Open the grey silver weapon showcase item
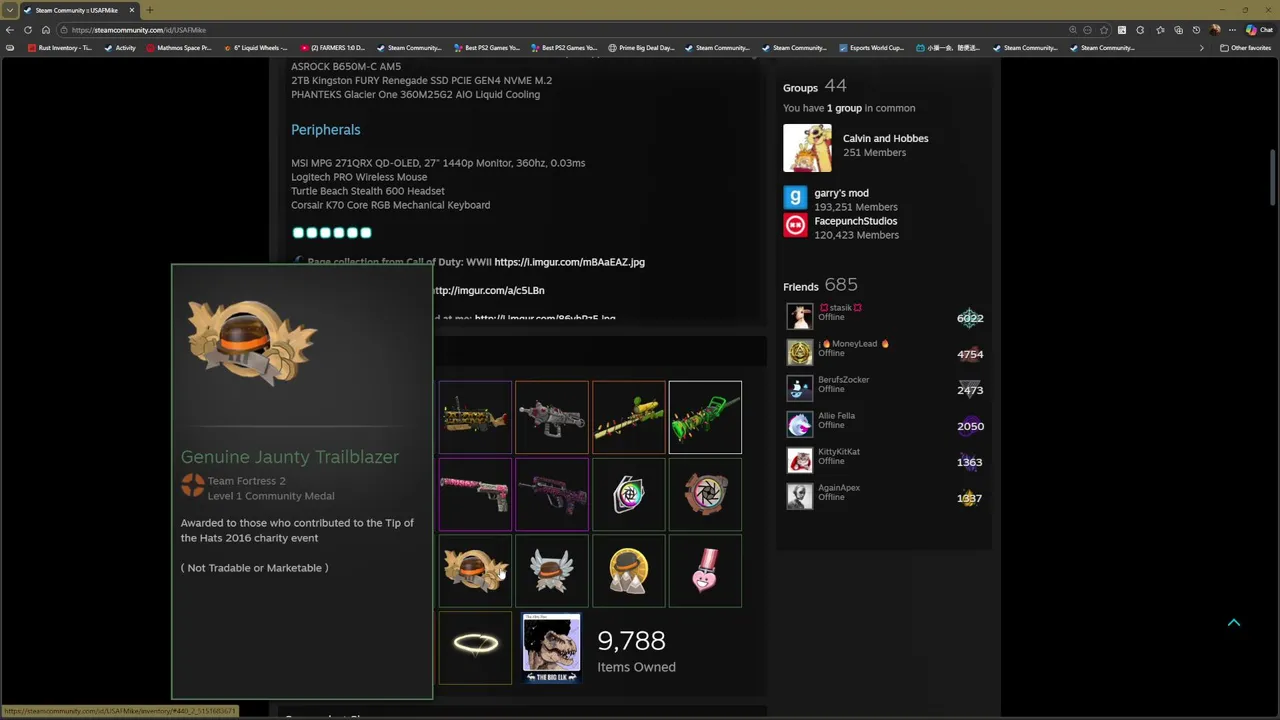1280x720 pixels. pos(552,417)
